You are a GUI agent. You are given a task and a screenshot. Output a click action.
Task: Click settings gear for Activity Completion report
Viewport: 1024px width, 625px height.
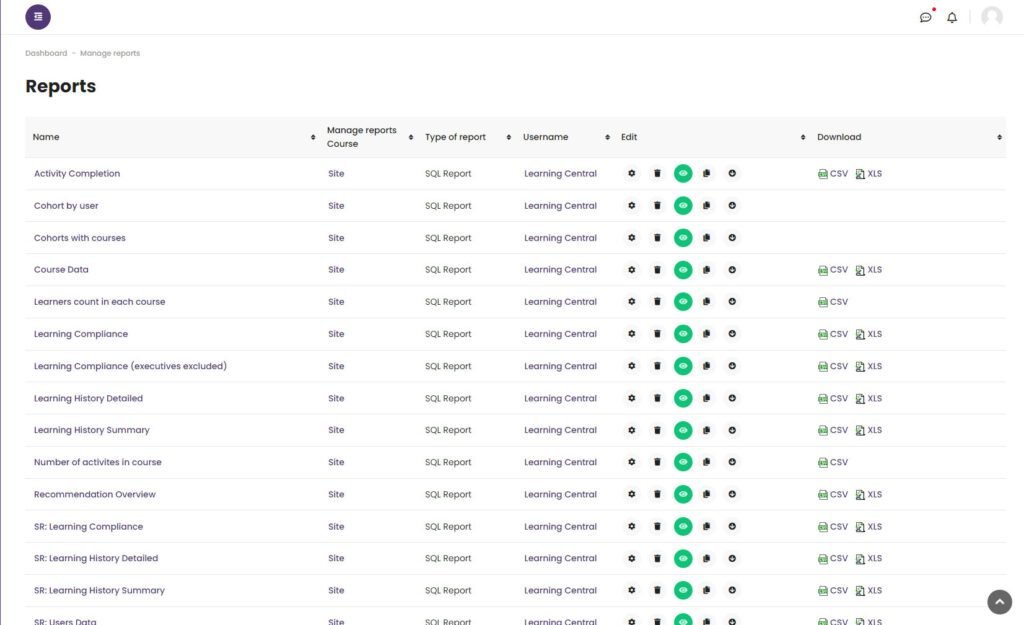[x=631, y=174]
